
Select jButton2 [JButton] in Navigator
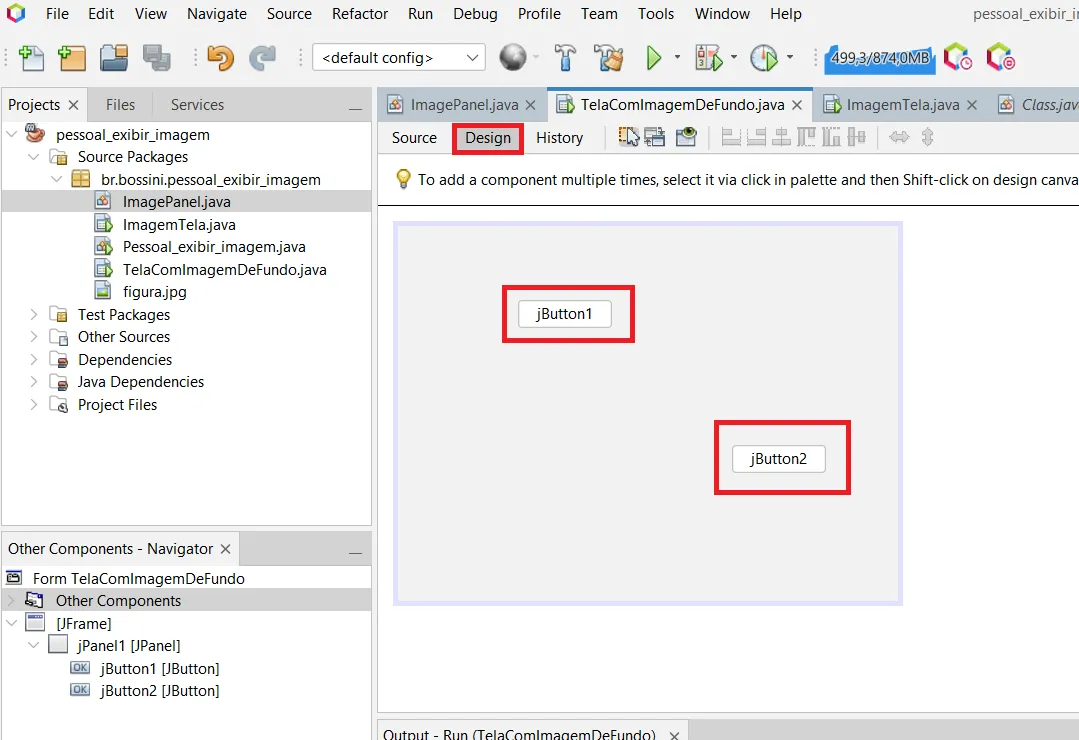[160, 690]
